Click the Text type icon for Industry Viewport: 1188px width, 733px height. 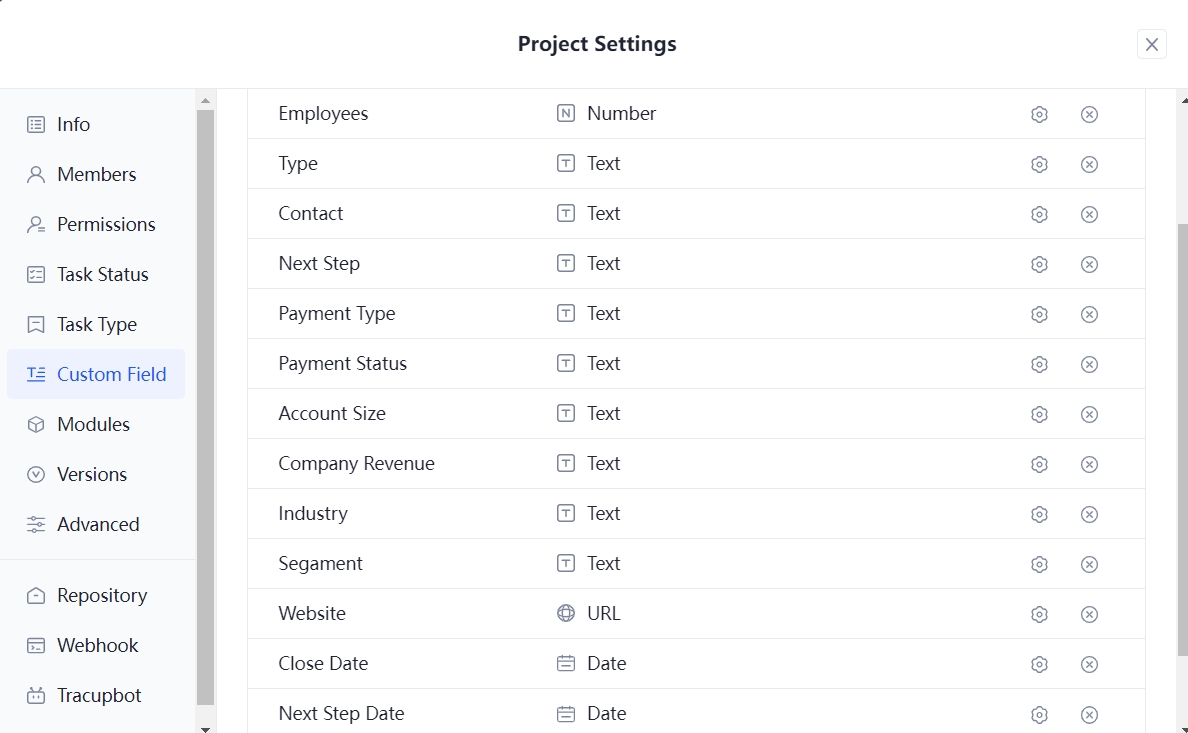564,514
